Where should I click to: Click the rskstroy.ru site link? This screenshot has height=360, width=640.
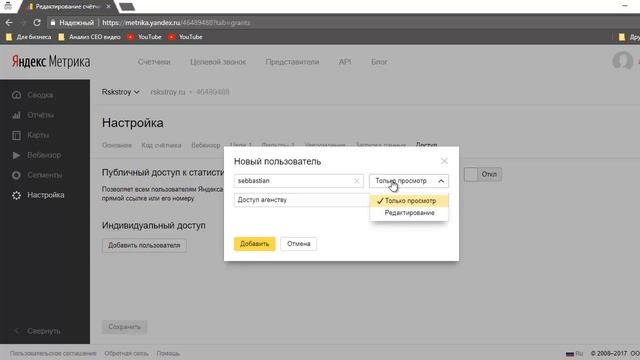(167, 92)
